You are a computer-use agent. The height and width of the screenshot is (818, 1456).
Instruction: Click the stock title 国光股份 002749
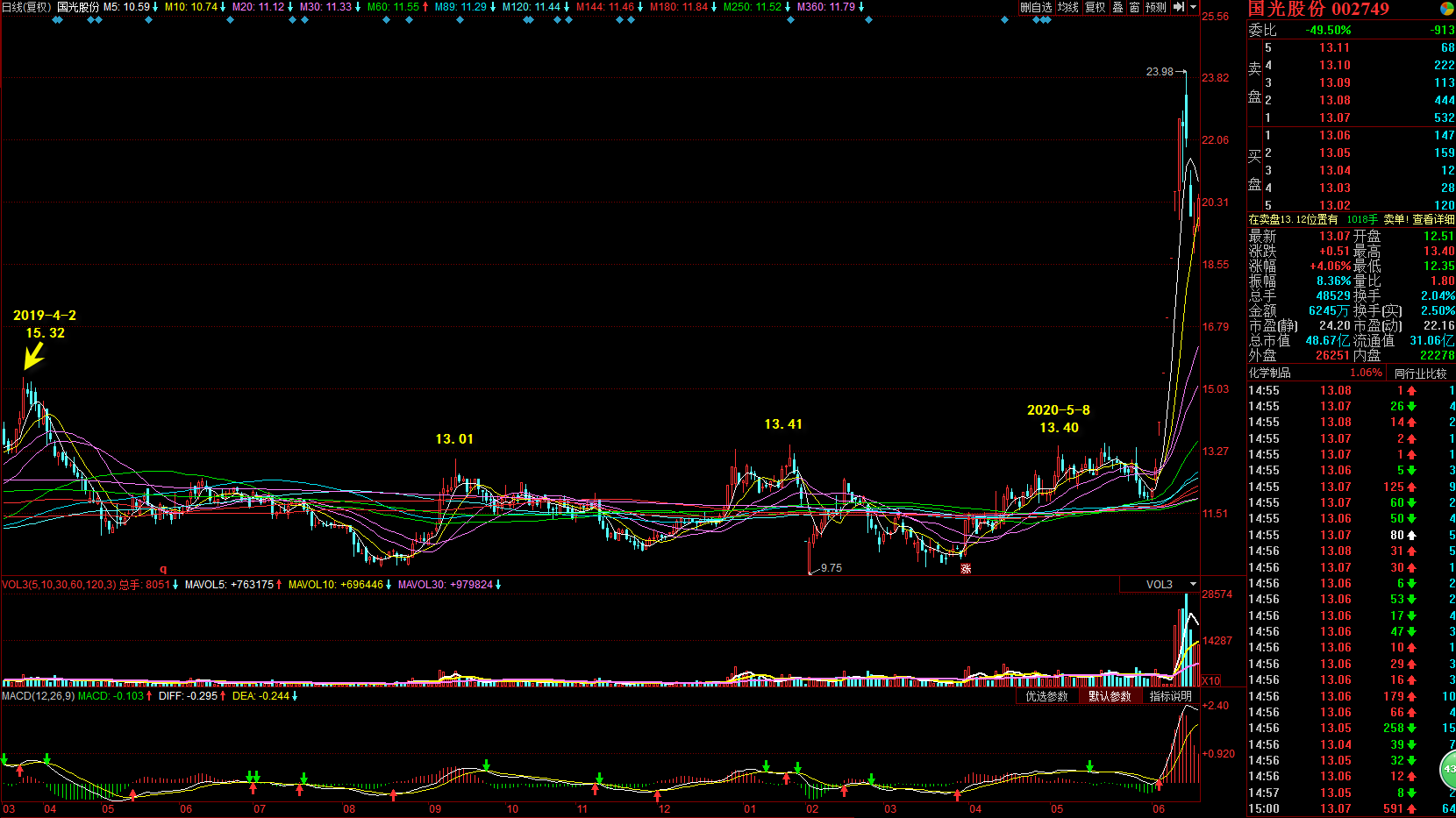[1318, 9]
